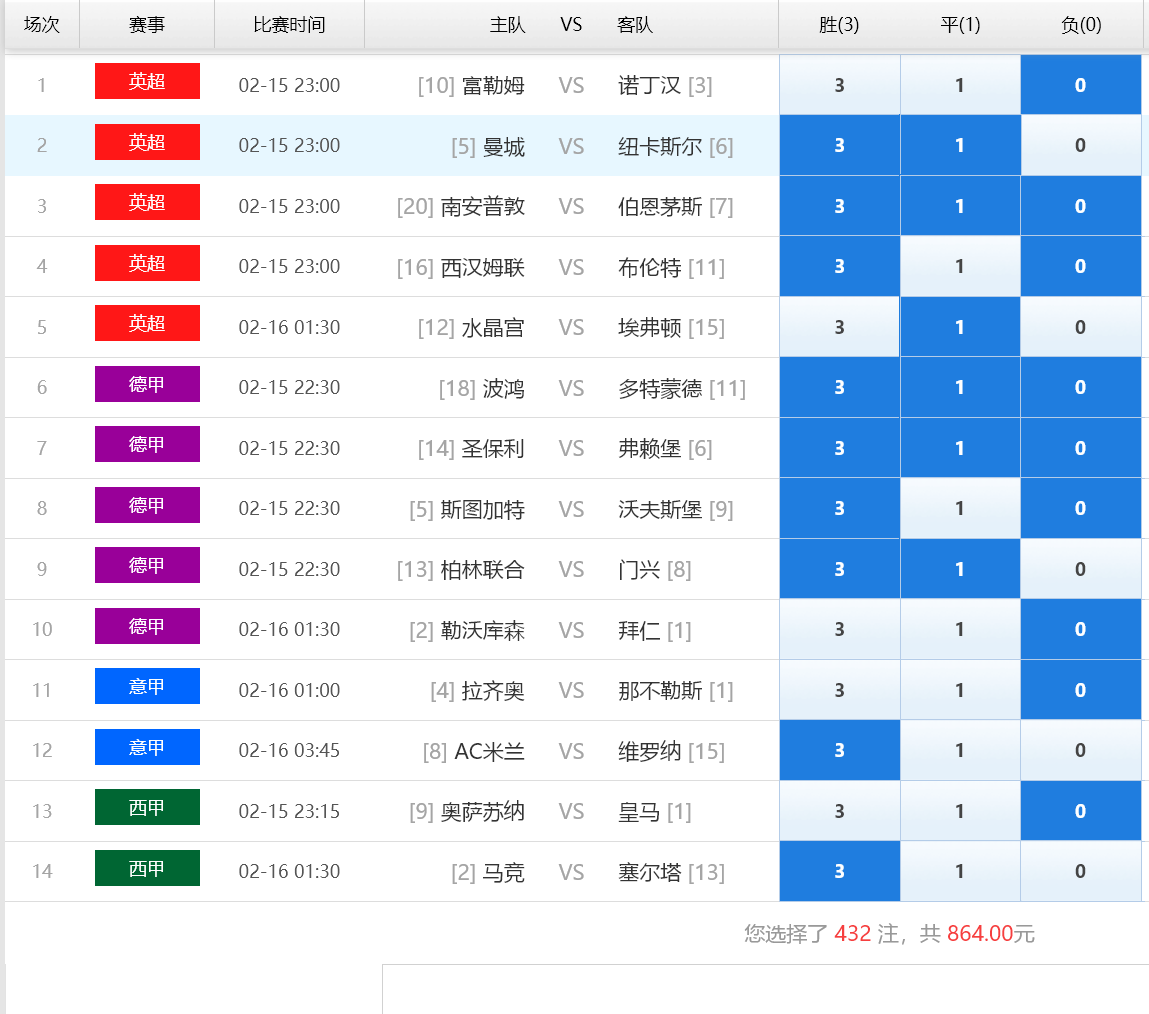
Task: Click the 英超 tag in row 1
Action: [x=147, y=81]
